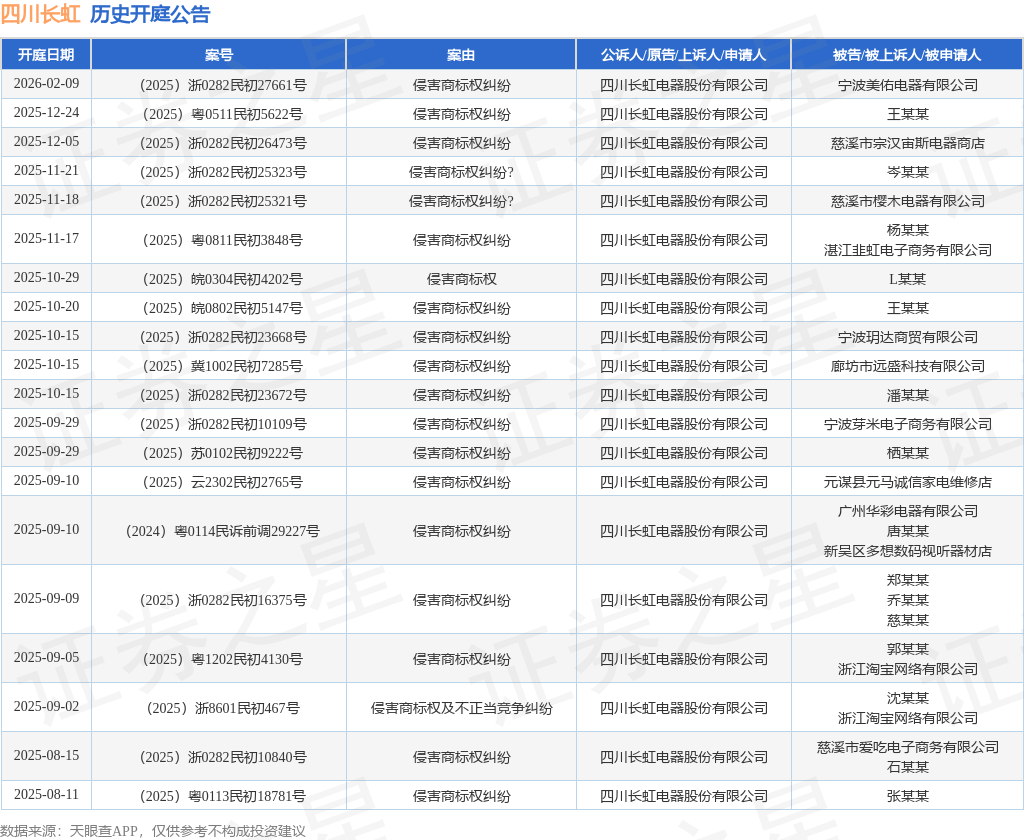
Task: Select date cell 2025-10-20
Action: tap(46, 306)
